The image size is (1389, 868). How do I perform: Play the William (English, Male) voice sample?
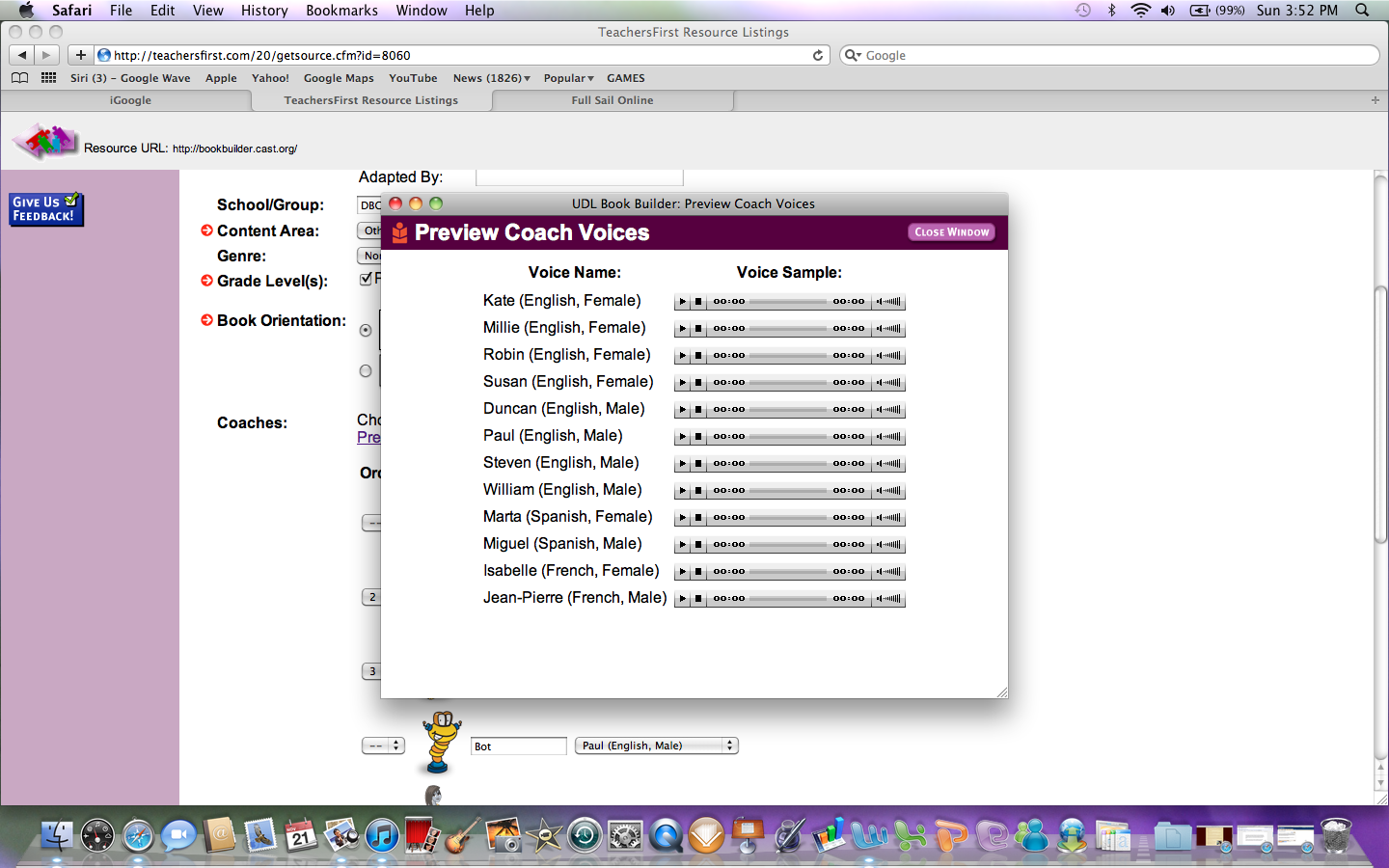(683, 491)
